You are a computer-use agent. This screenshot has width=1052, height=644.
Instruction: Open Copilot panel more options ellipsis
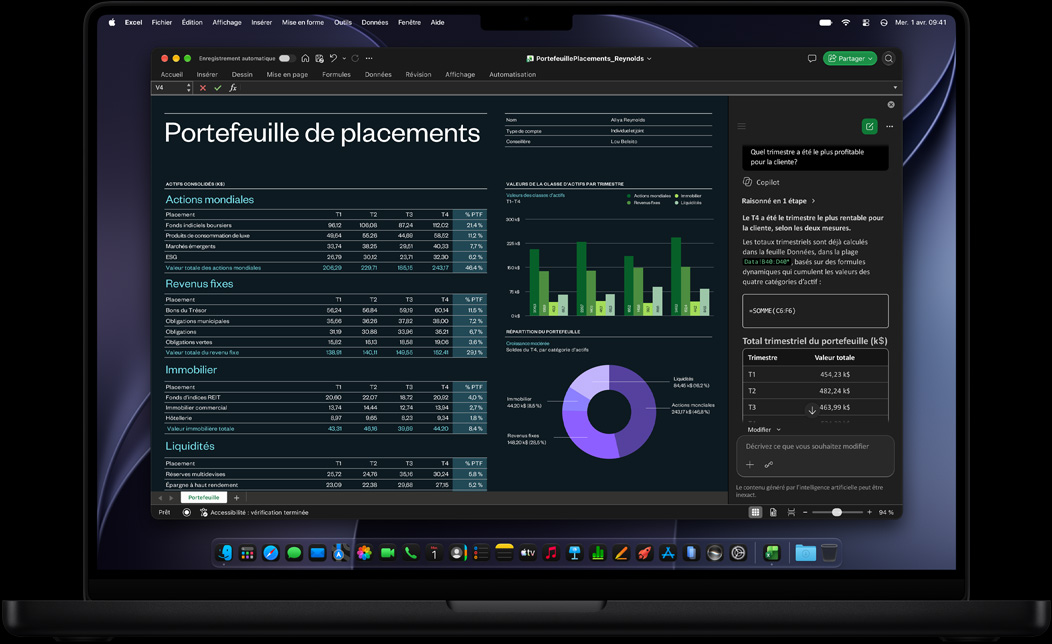[x=890, y=126]
